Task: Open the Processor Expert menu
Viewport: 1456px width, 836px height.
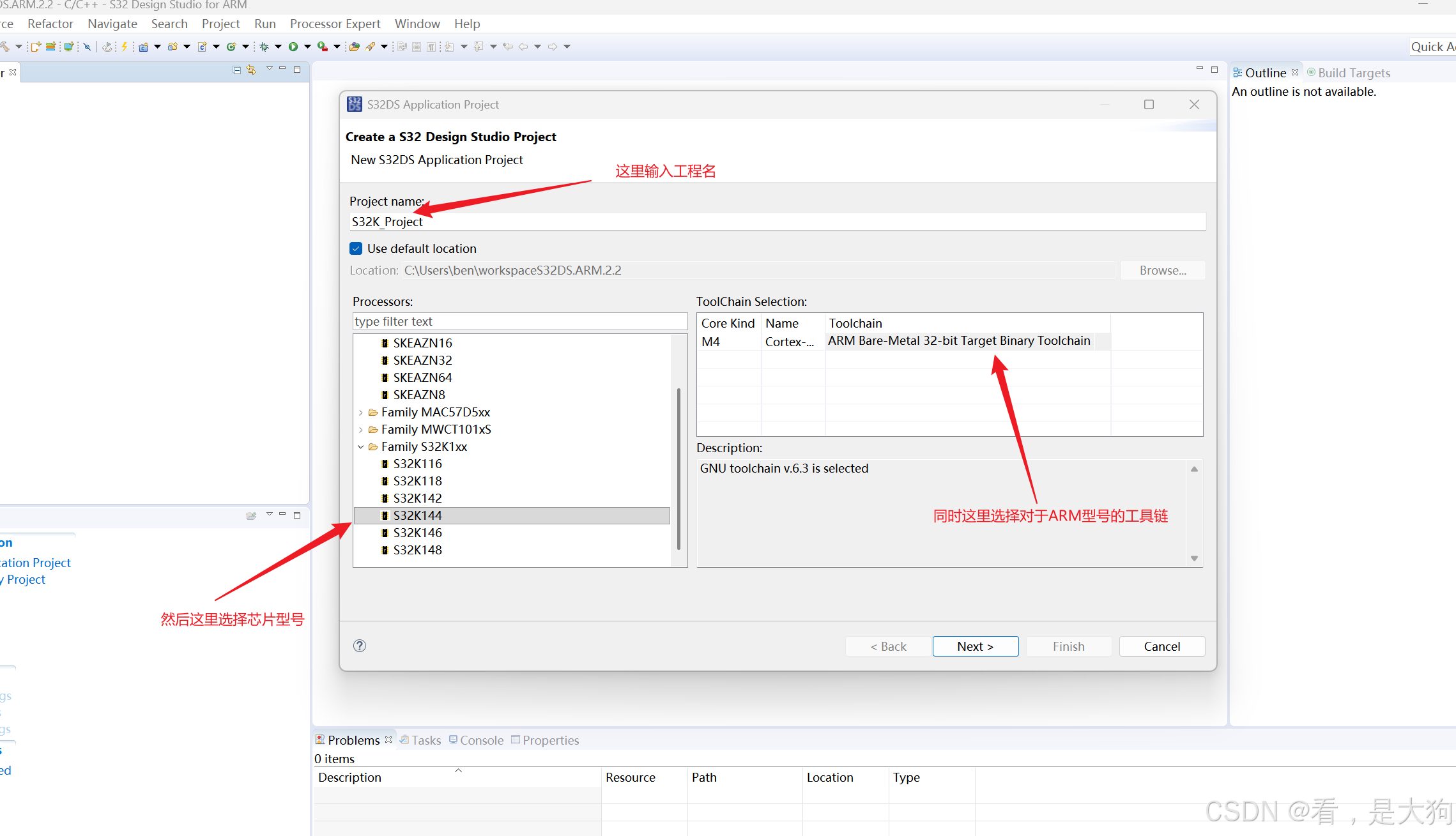Action: pos(335,24)
